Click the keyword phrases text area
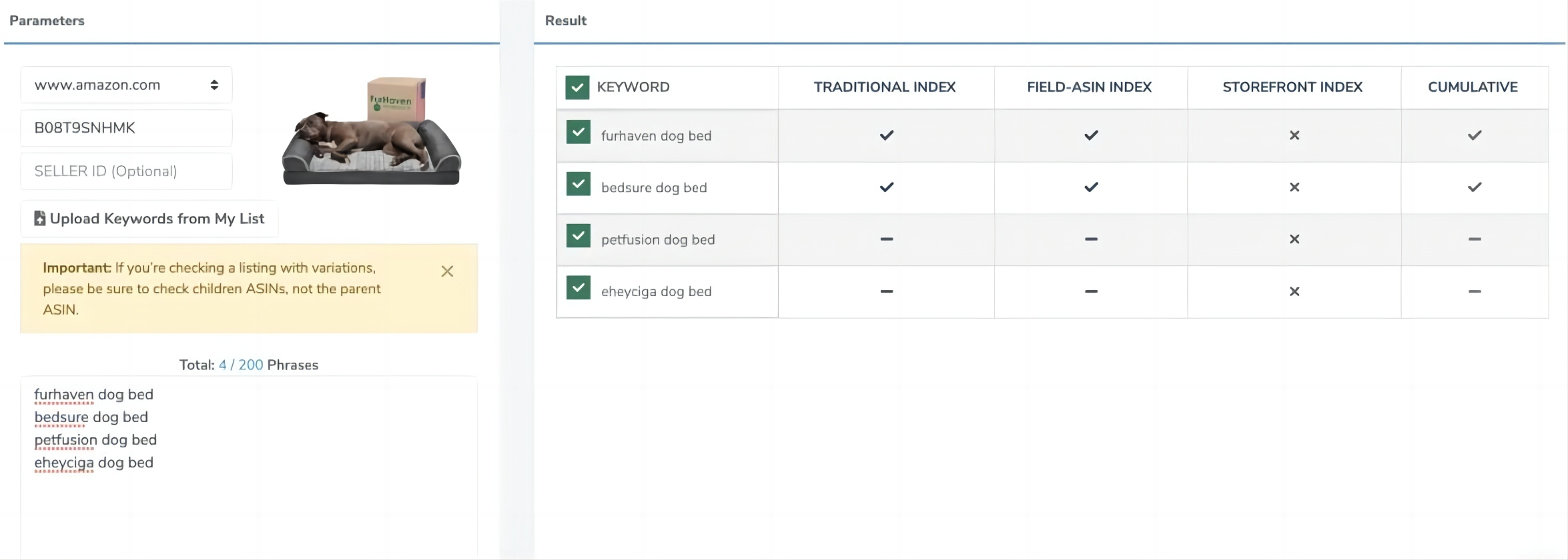 (x=249, y=467)
